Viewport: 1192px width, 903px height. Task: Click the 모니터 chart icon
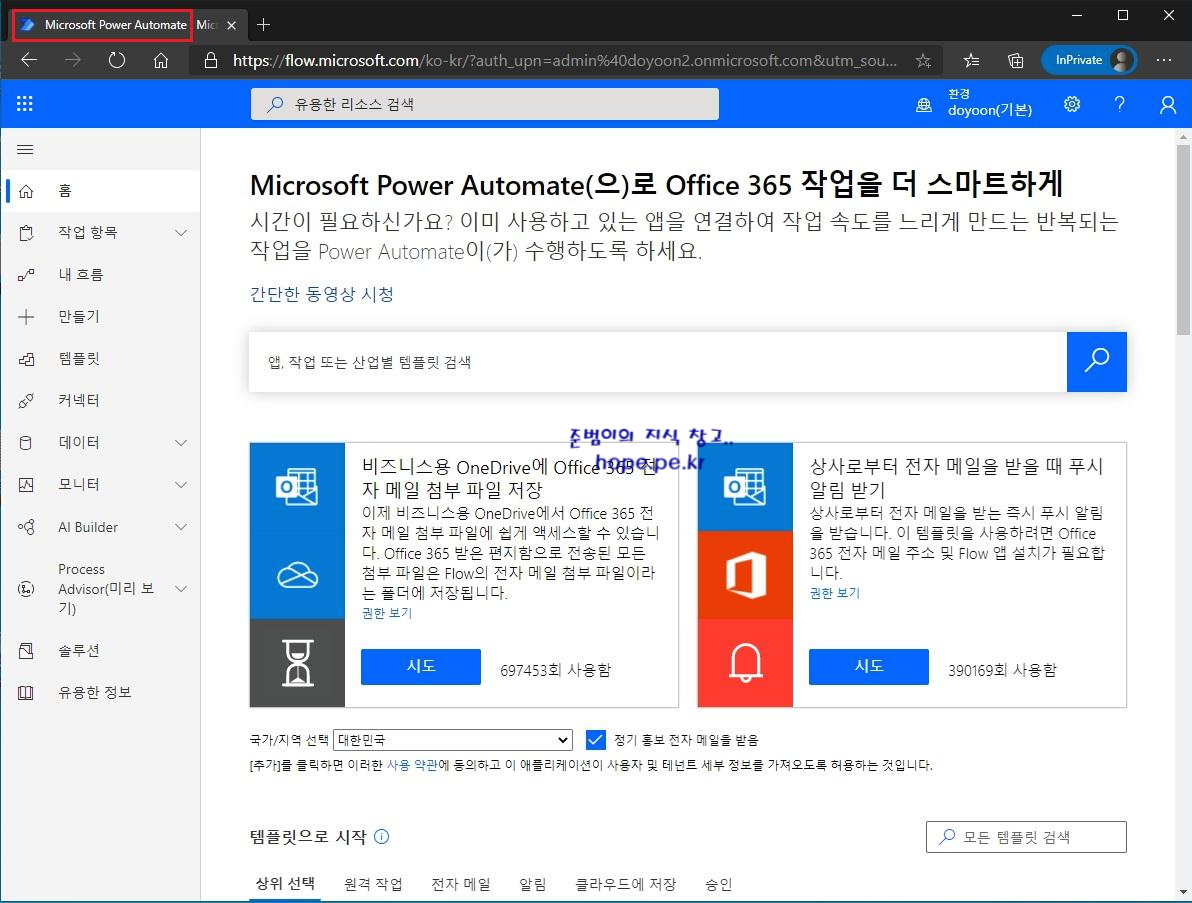click(26, 484)
